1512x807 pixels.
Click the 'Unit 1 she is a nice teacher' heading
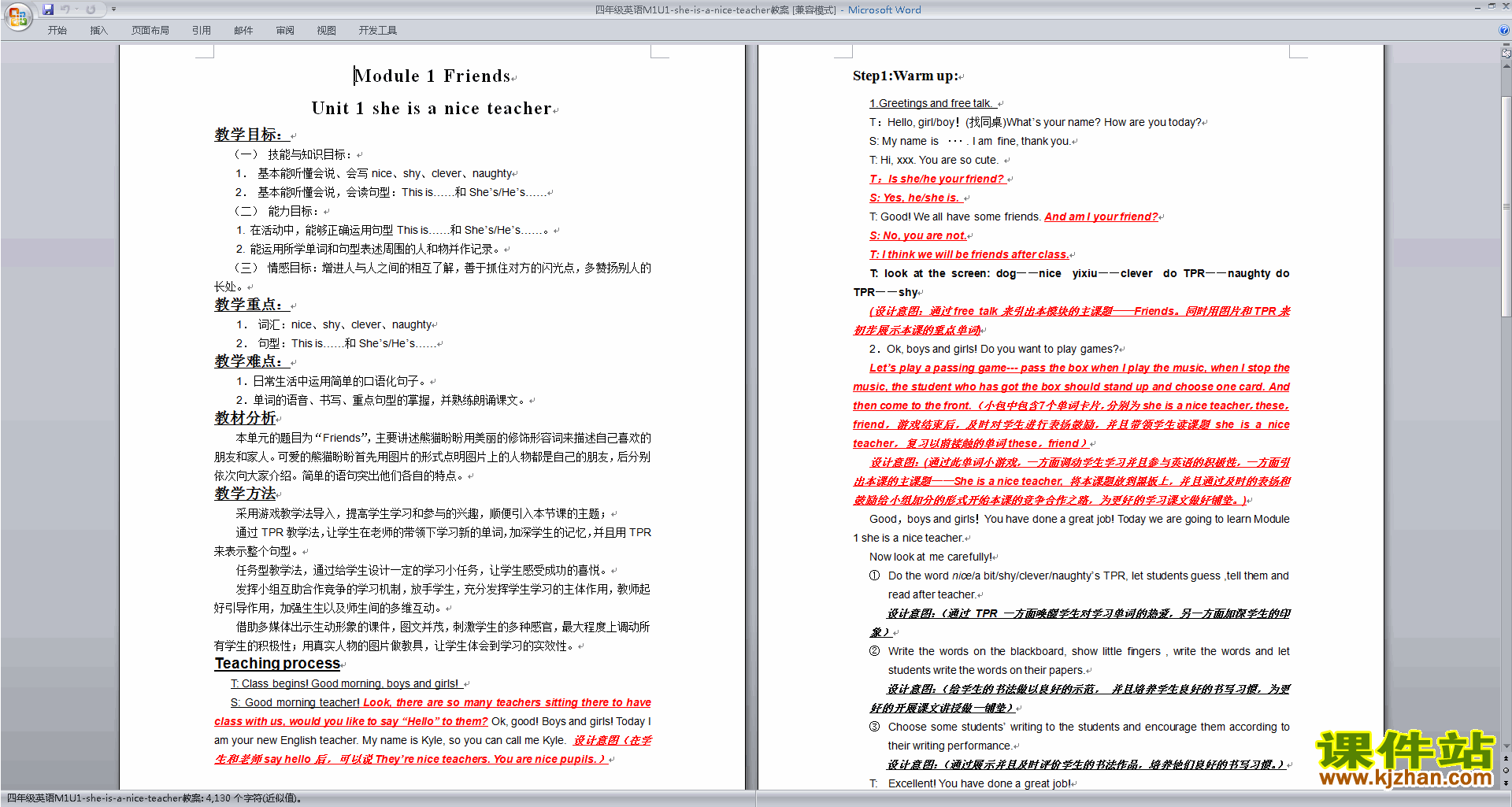tap(432, 109)
